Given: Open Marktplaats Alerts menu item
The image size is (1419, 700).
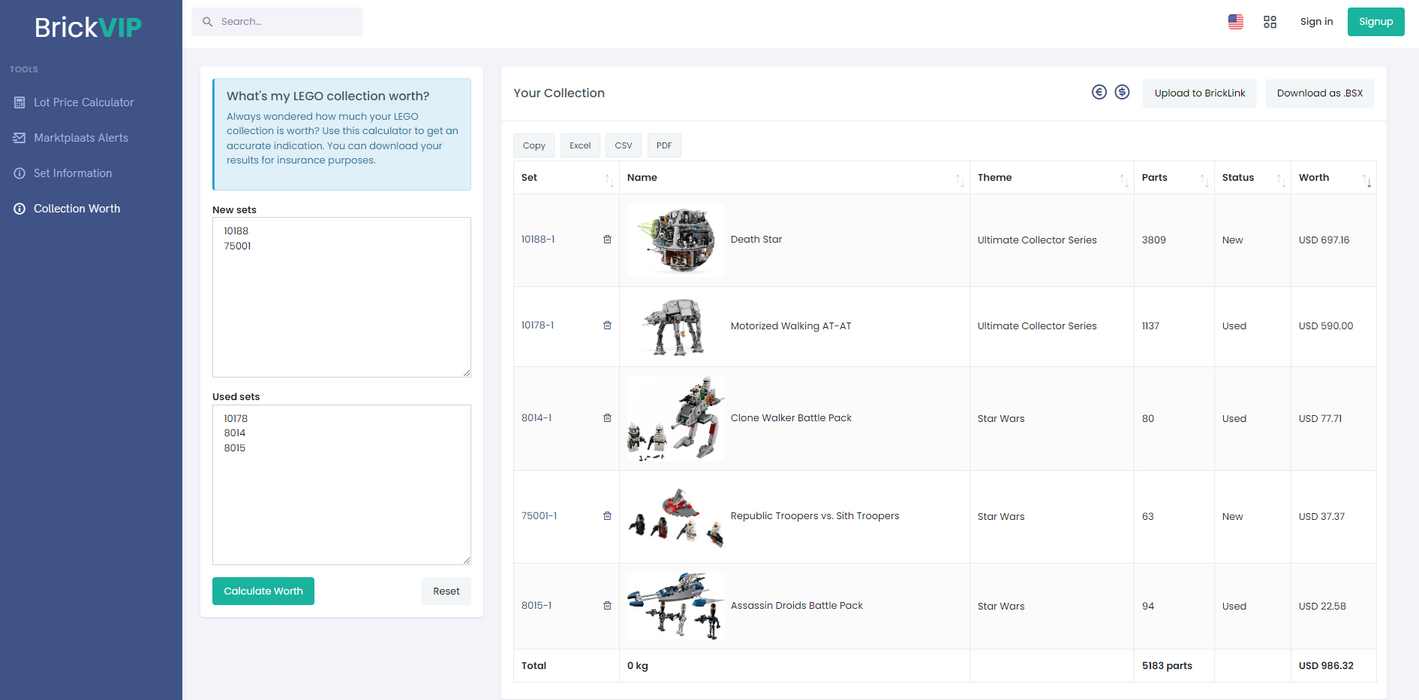Looking at the screenshot, I should tap(81, 138).
